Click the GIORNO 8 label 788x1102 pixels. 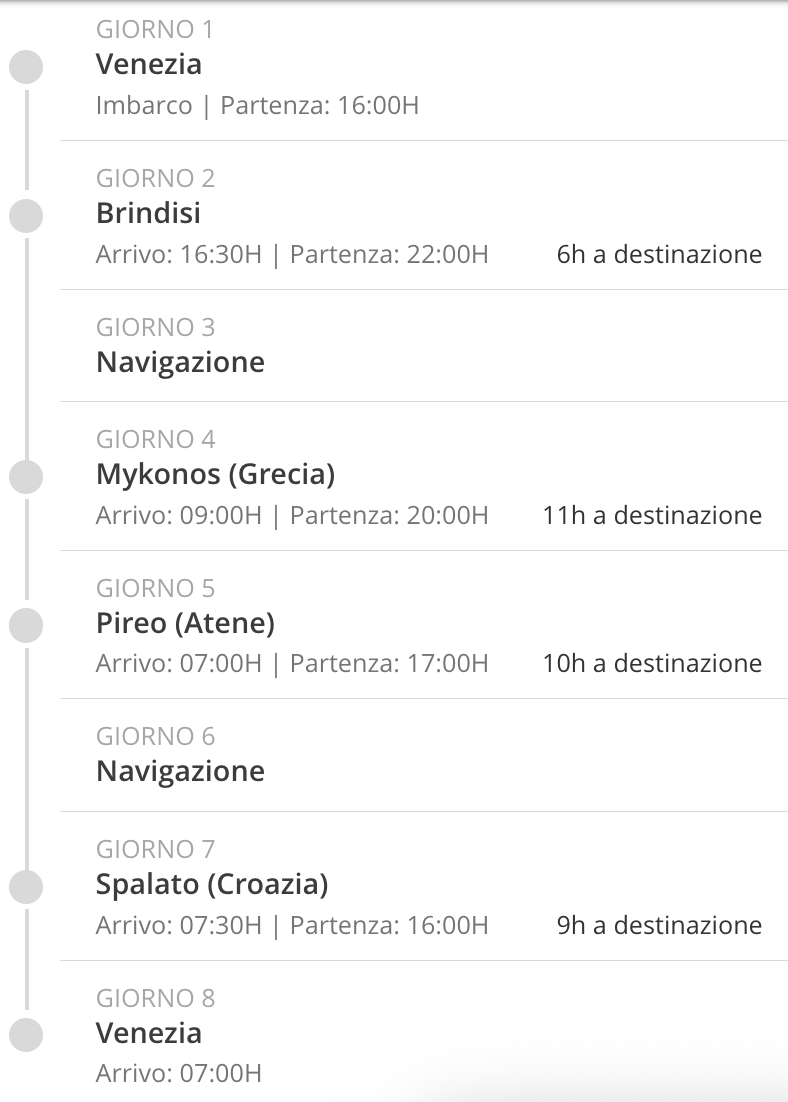pyautogui.click(x=155, y=998)
